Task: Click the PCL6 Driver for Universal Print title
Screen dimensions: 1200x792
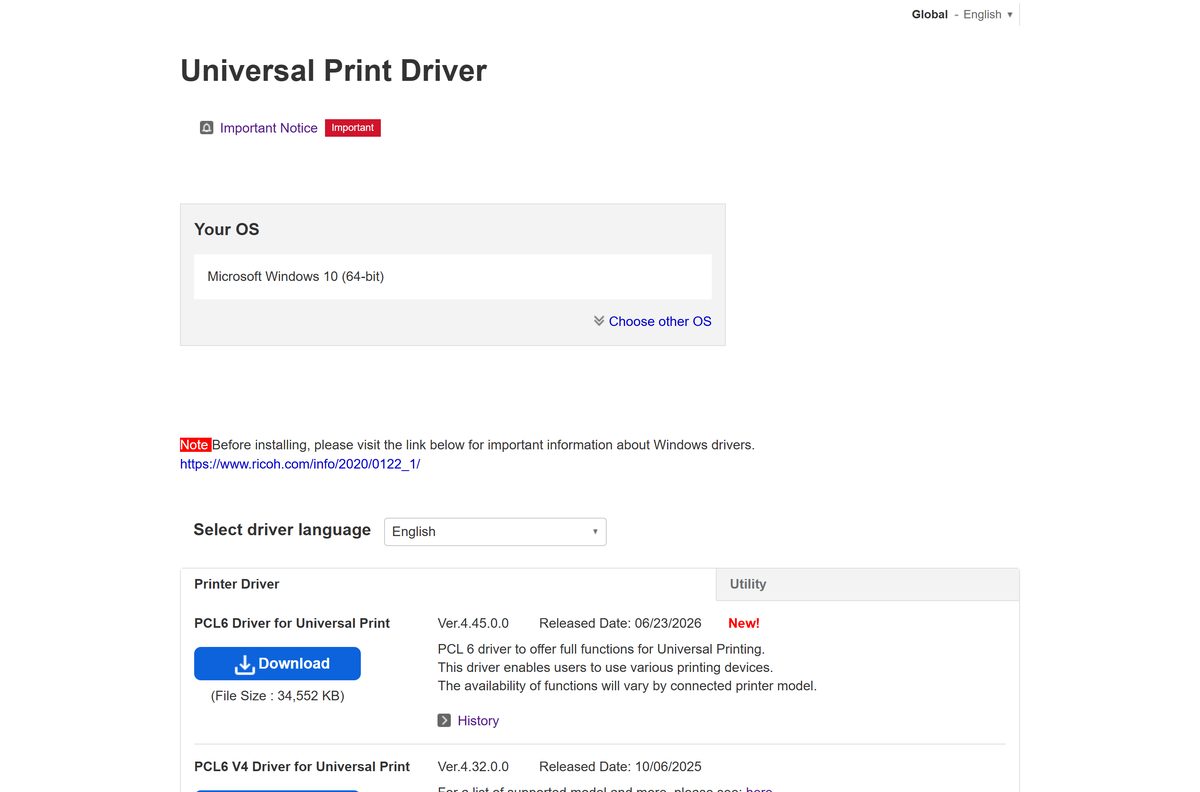Action: pos(292,623)
